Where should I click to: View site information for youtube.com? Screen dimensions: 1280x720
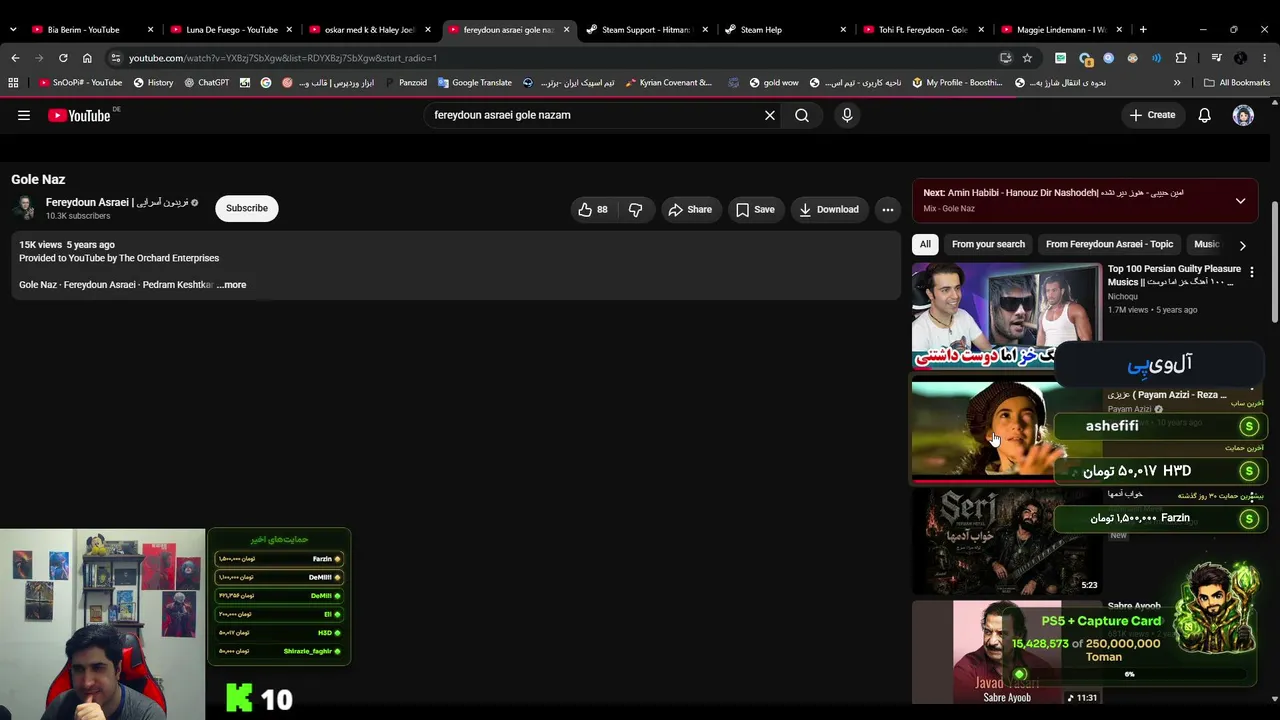[116, 58]
